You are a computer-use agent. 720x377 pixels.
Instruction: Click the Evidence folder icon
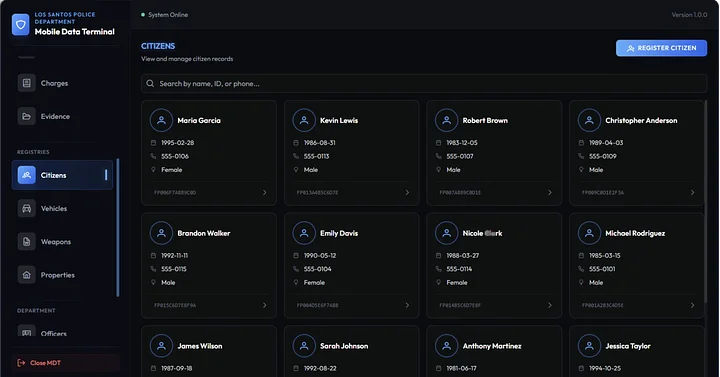pyautogui.click(x=27, y=117)
